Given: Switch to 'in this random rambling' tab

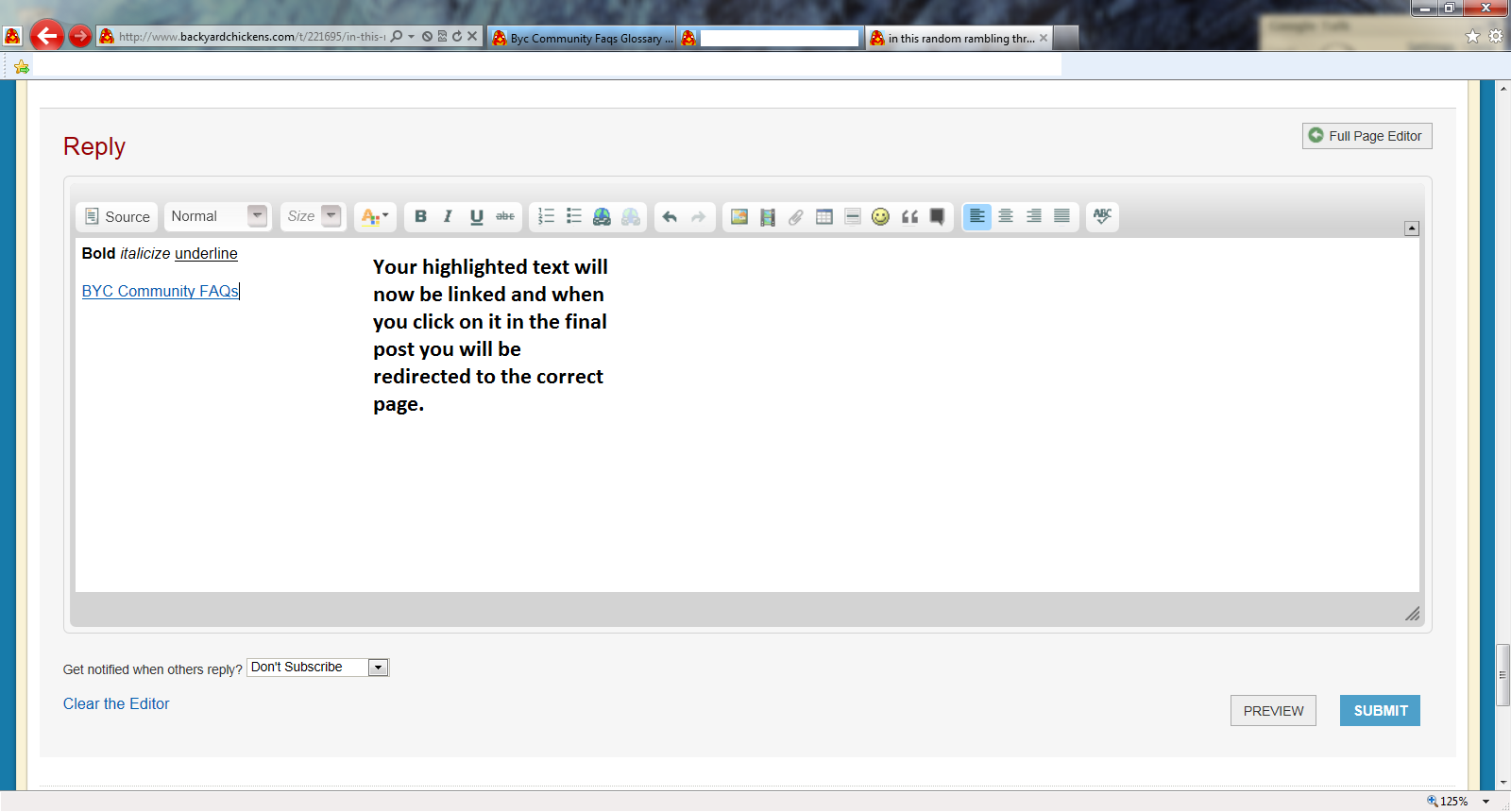Looking at the screenshot, I should pos(959,38).
